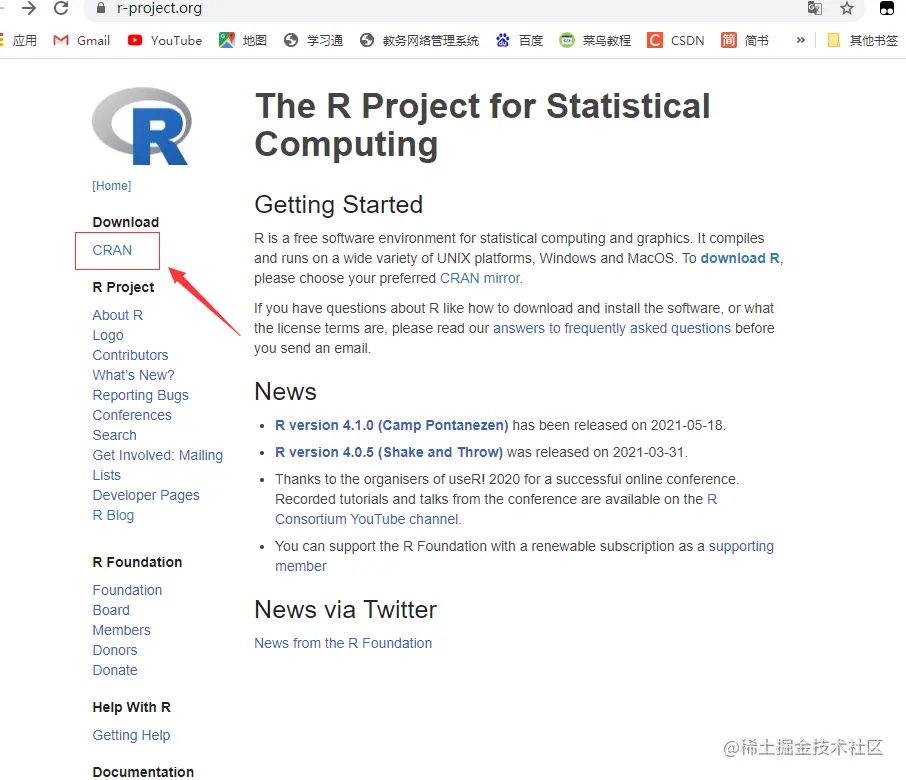Screen dimensions: 906x780
Task: Open the What's New? link
Action: click(x=133, y=375)
